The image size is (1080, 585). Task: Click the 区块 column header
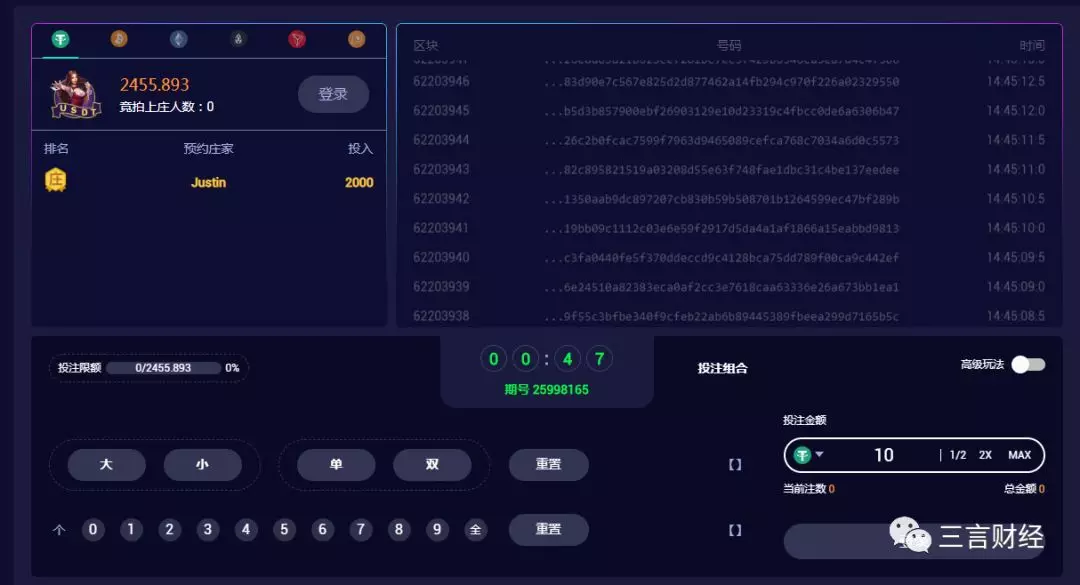(426, 45)
